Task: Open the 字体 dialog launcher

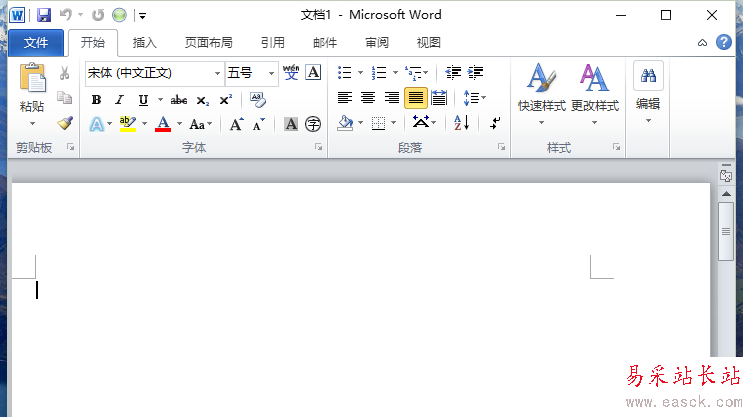Action: pos(319,147)
